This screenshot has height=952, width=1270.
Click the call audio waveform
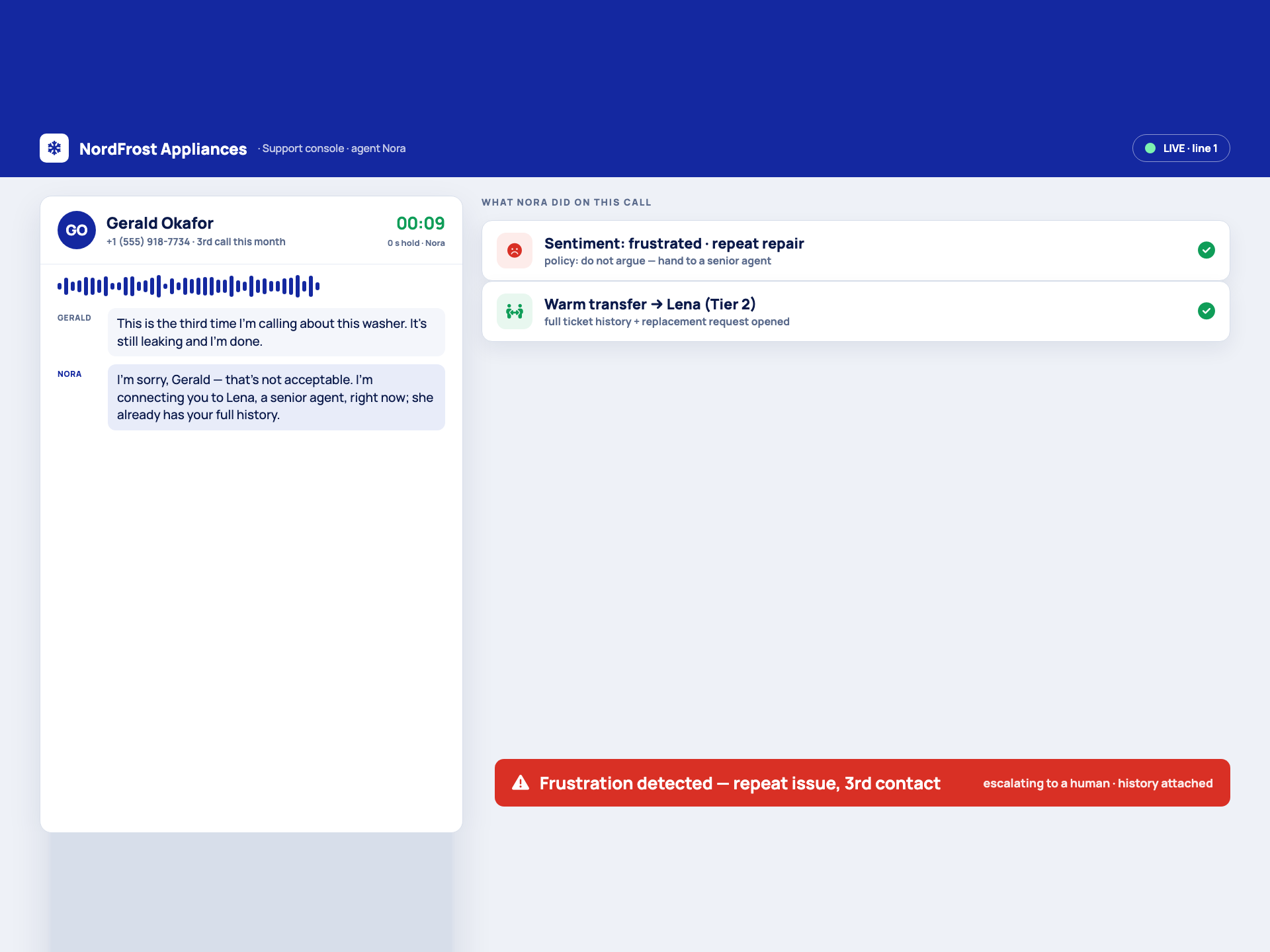[189, 286]
